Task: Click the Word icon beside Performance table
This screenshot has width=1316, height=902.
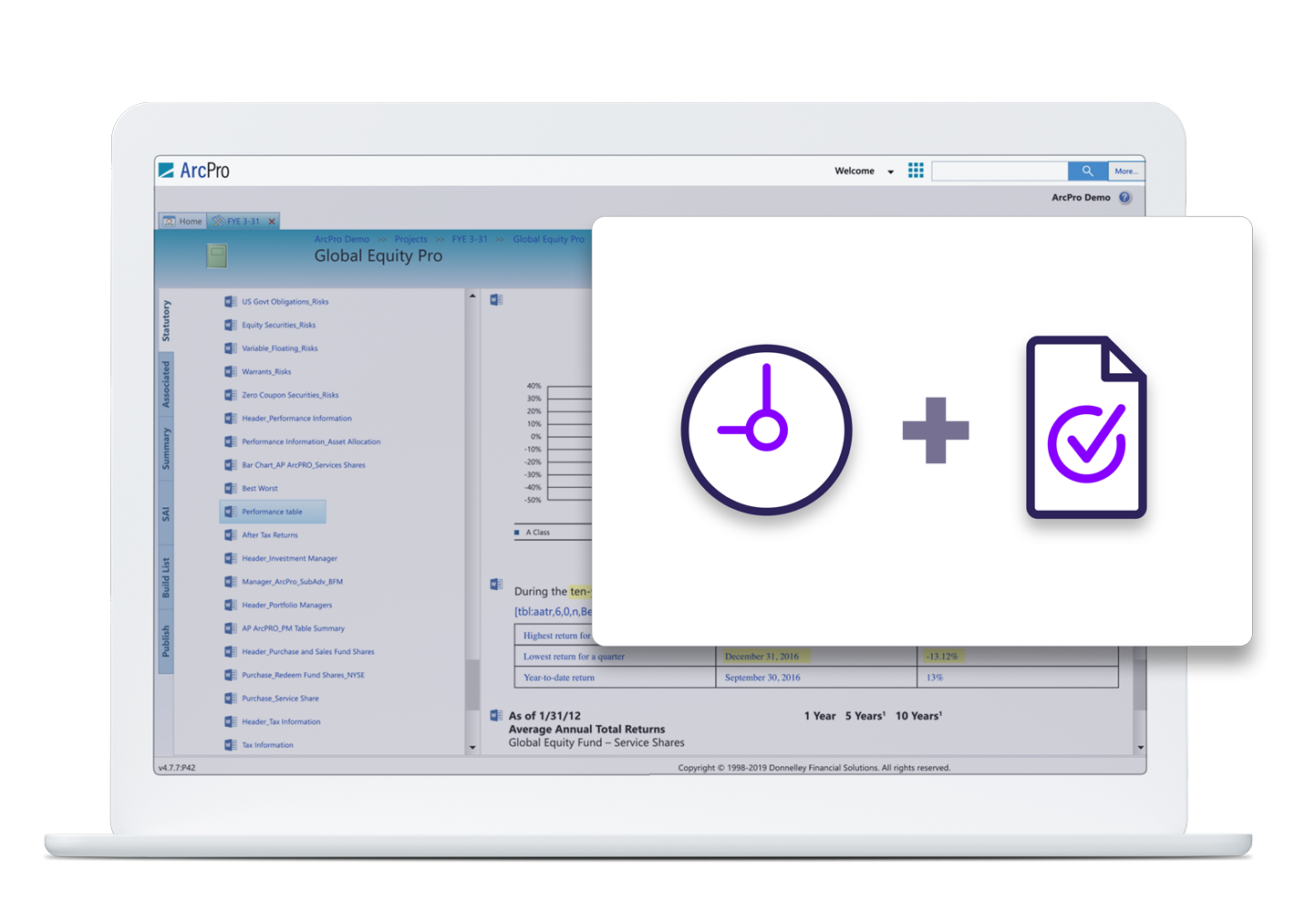Action: pyautogui.click(x=231, y=512)
